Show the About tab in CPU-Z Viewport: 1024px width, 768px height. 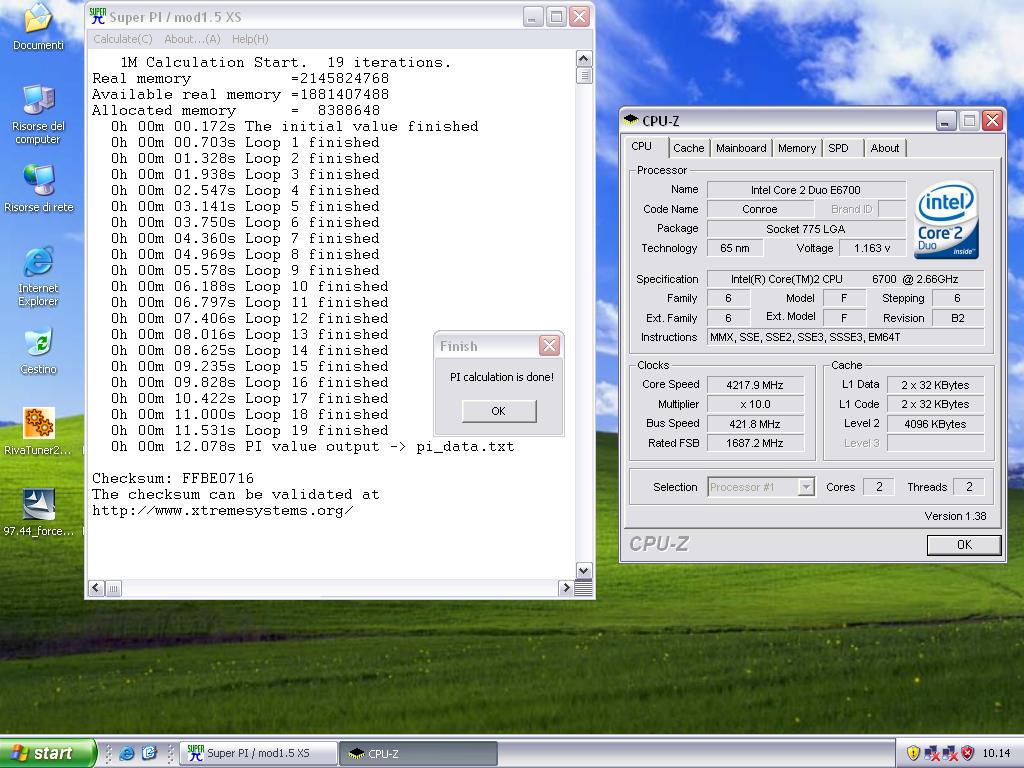[x=885, y=148]
